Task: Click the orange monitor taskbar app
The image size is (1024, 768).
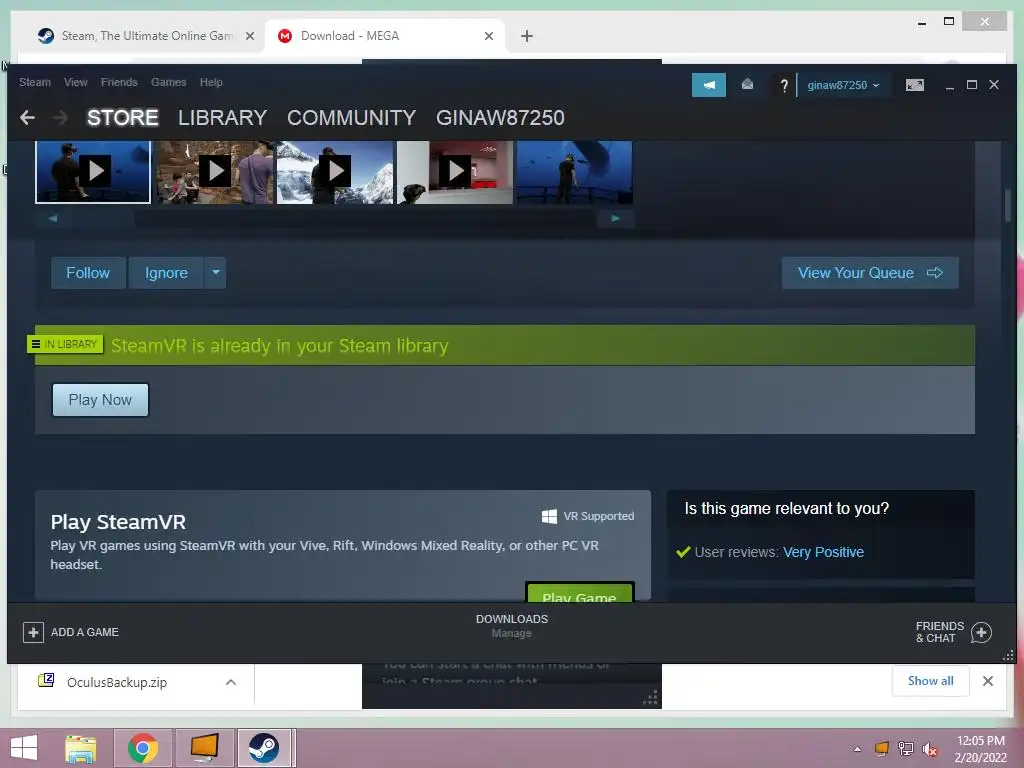Action: (x=204, y=748)
